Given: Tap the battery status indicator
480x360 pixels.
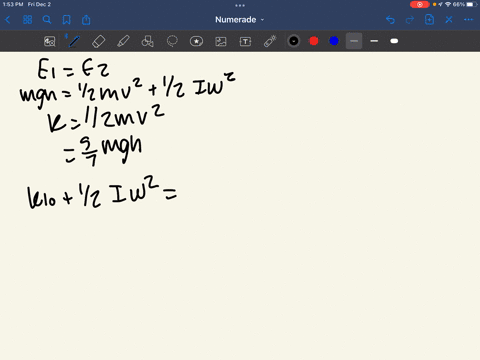Looking at the screenshot, I should [x=472, y=4].
